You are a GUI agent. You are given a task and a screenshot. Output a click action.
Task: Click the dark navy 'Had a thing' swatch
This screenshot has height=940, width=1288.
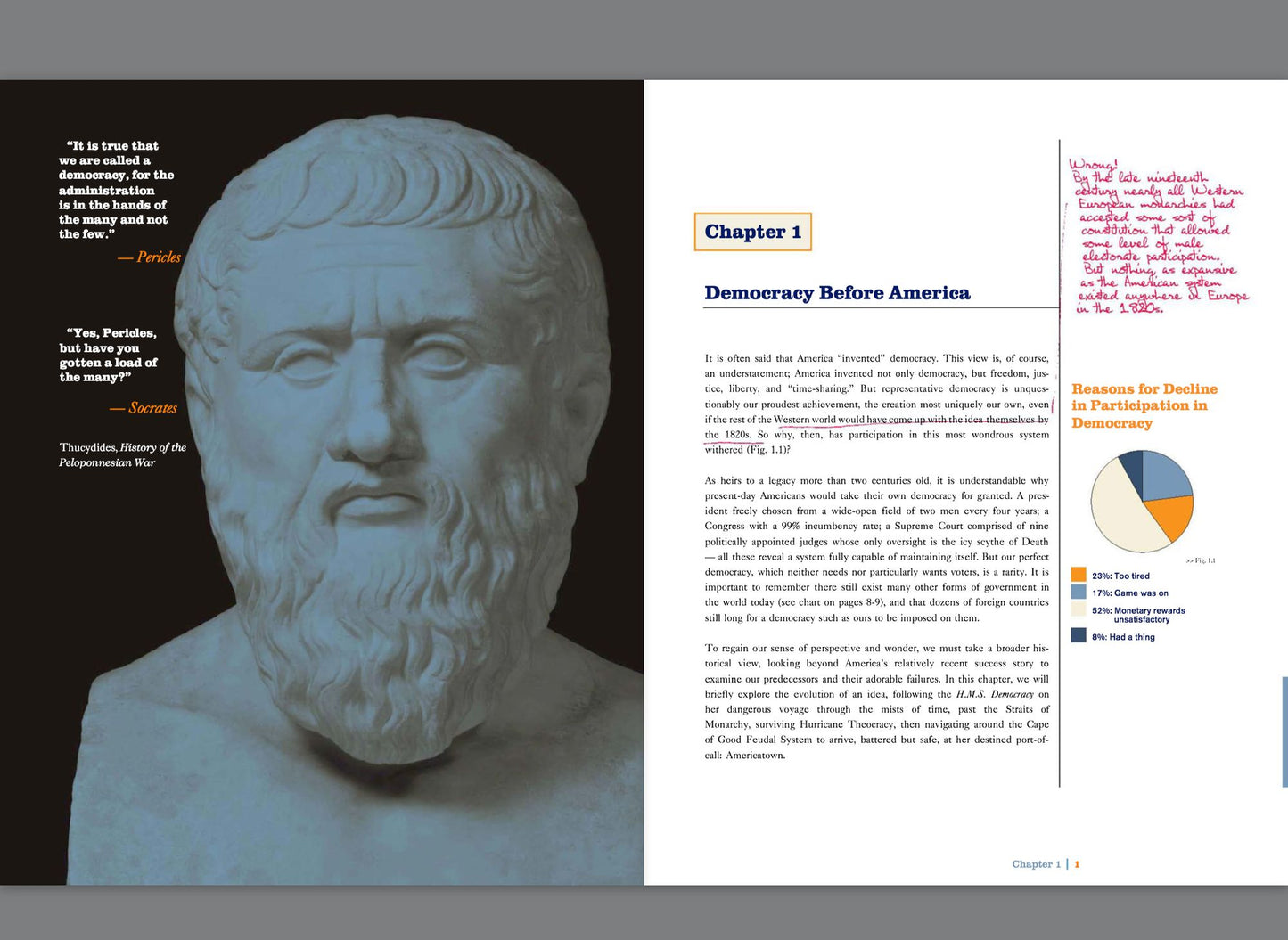pyautogui.click(x=1079, y=635)
